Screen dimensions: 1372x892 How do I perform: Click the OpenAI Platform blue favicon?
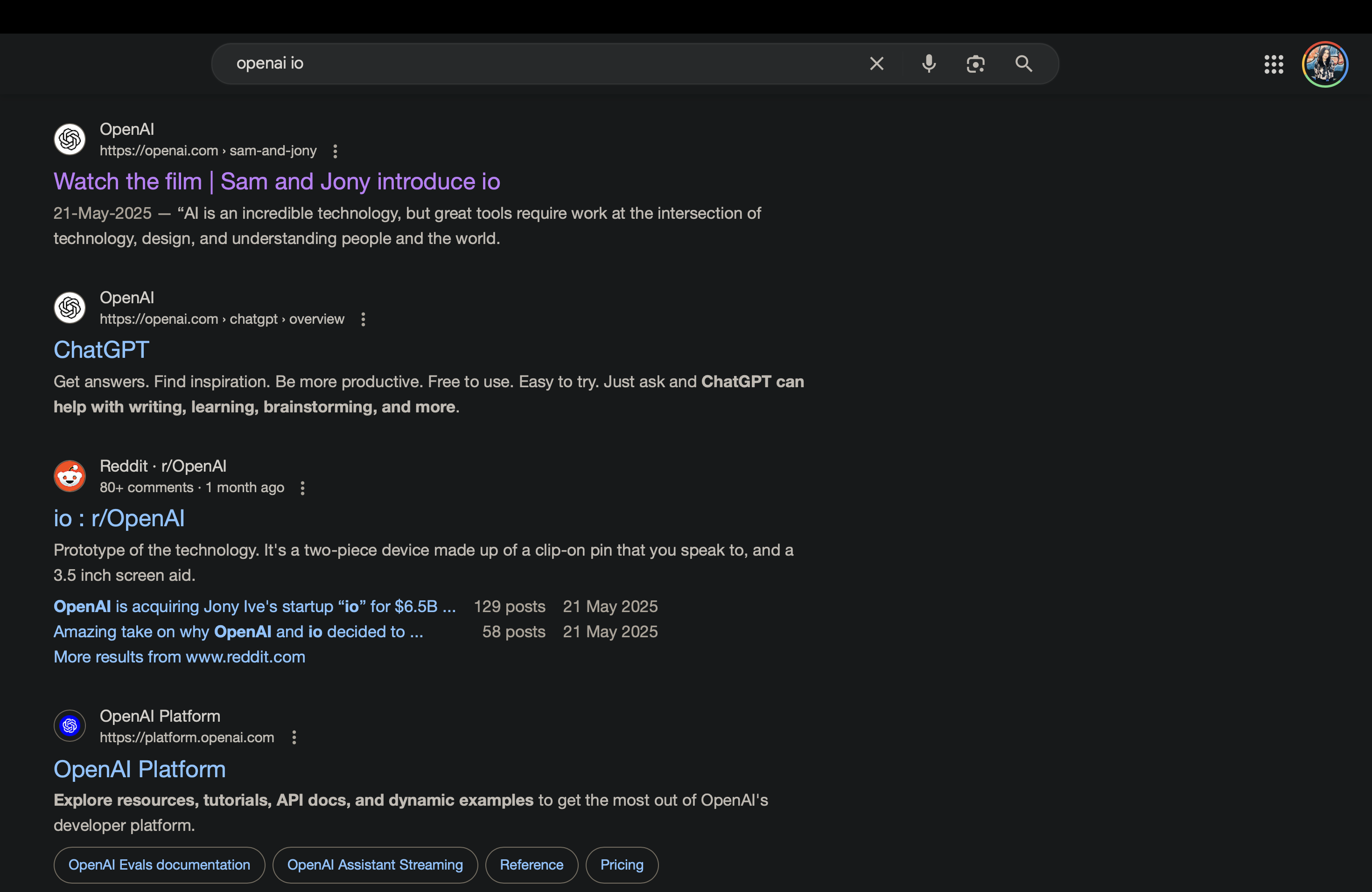(70, 725)
